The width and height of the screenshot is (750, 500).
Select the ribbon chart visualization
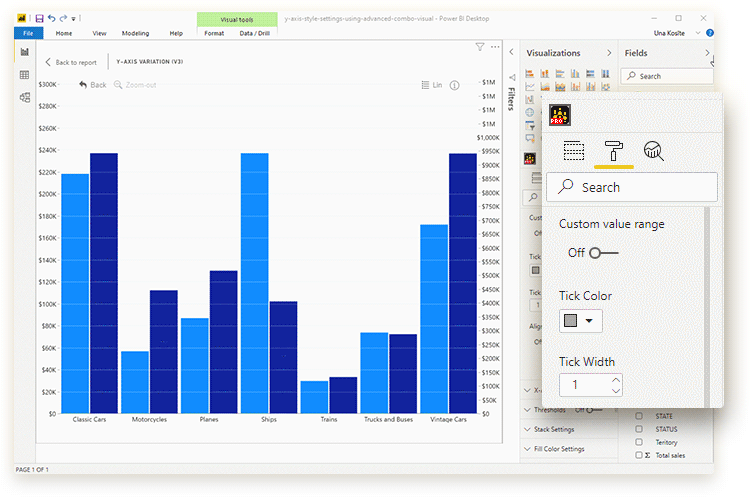point(606,87)
